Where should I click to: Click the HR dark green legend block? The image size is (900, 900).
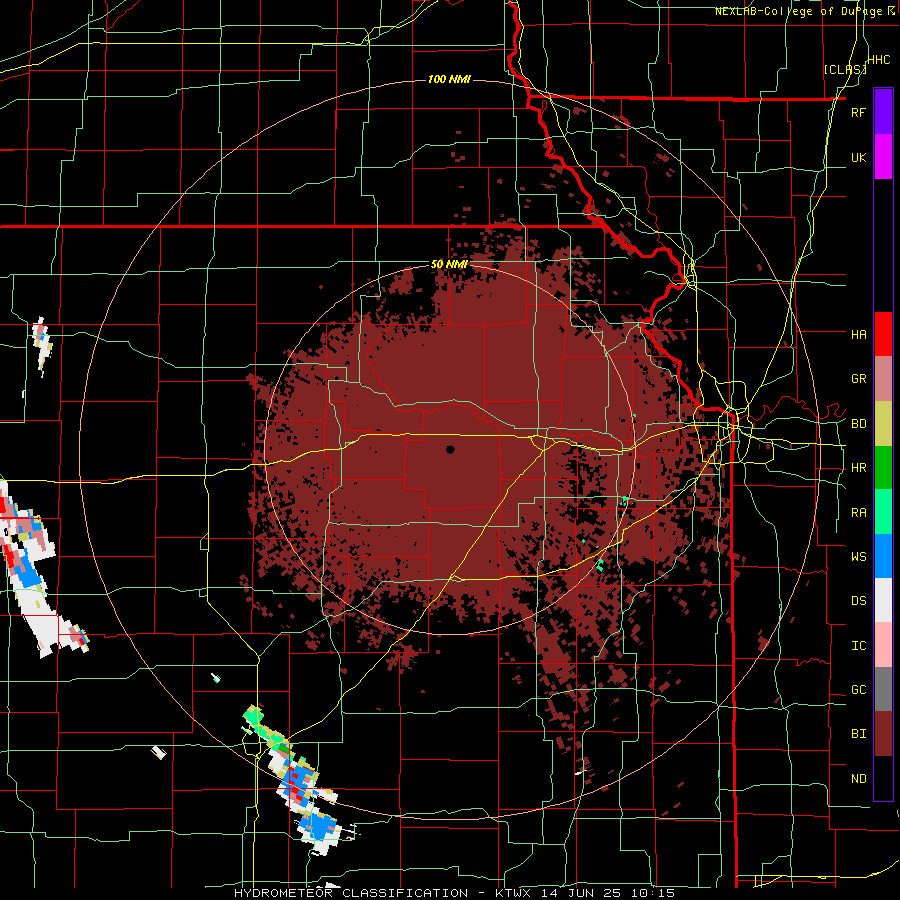coord(883,468)
